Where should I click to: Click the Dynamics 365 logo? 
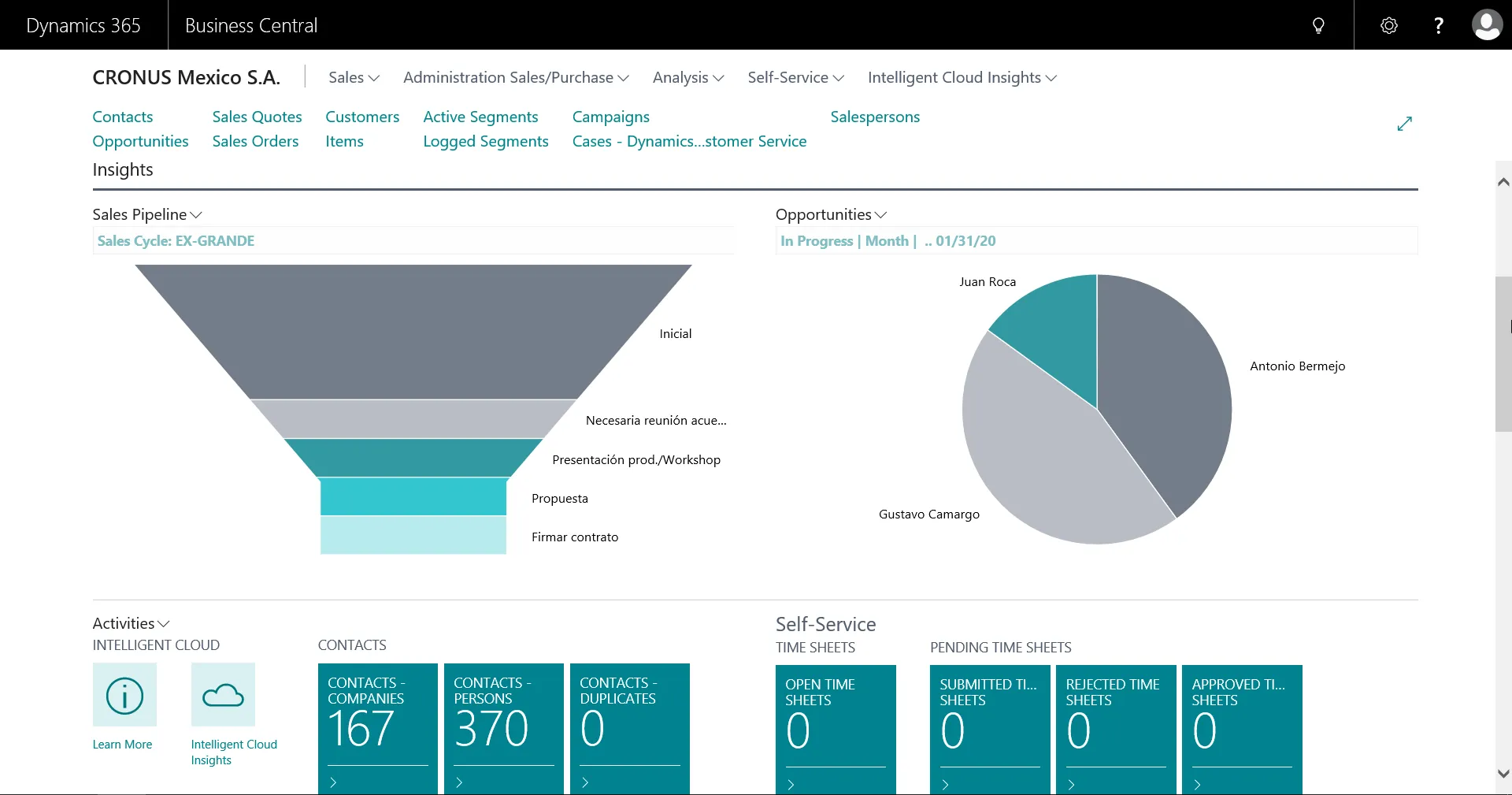82,24
